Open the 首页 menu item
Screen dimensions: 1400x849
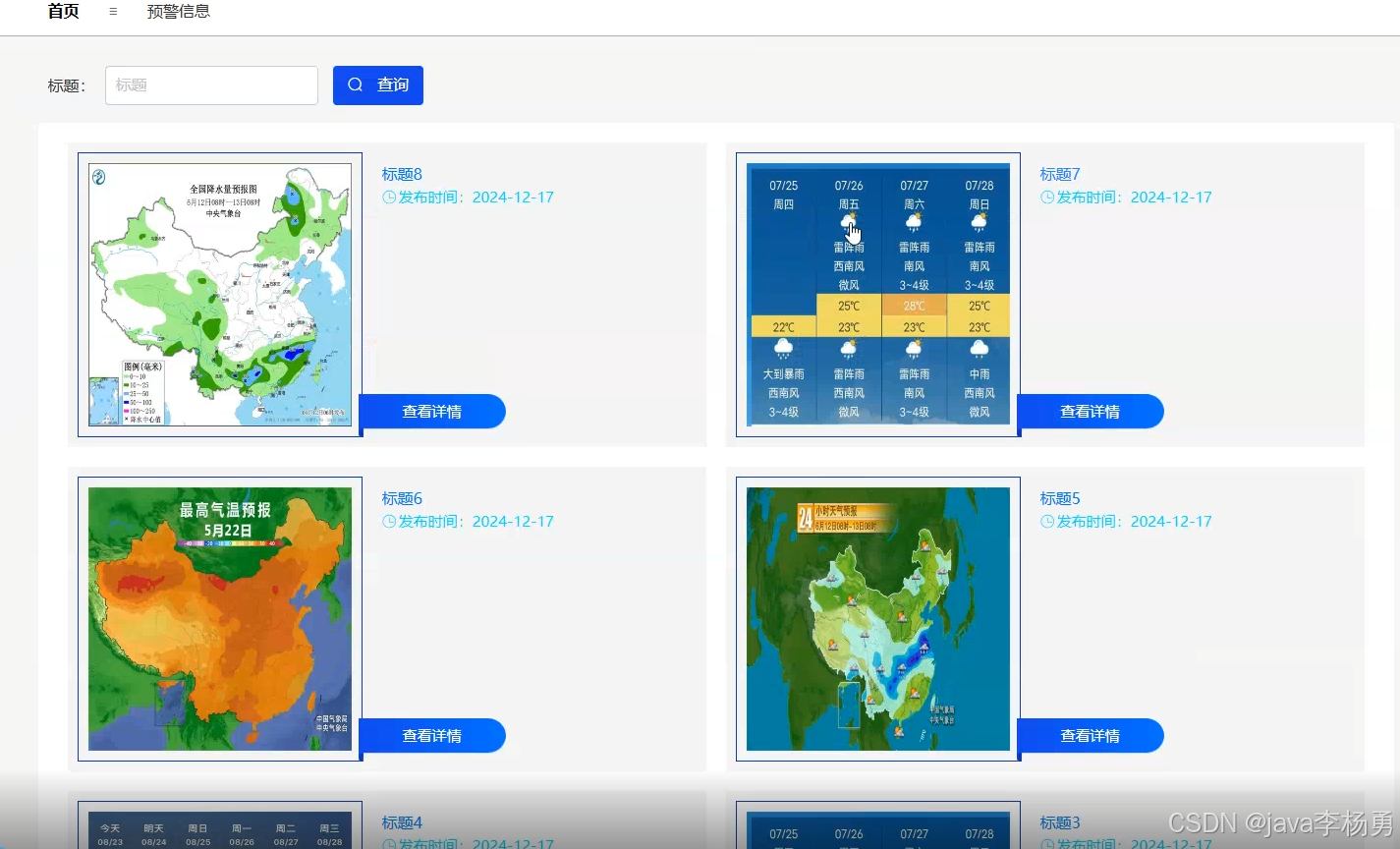pyautogui.click(x=63, y=12)
